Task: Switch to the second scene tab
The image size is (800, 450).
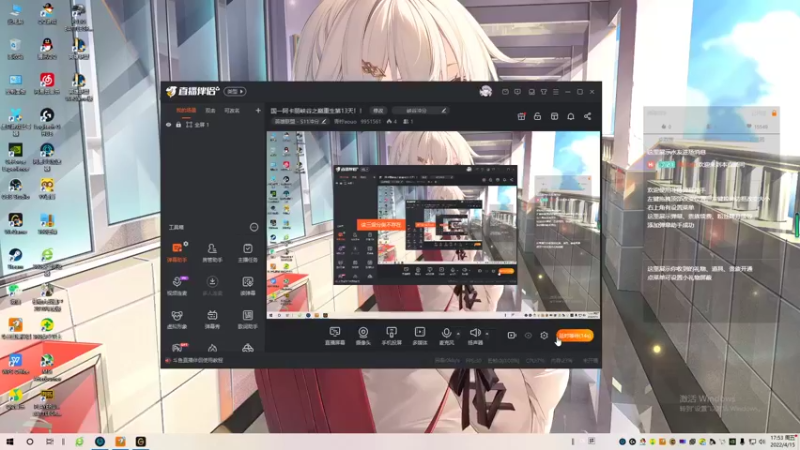Action: (x=210, y=110)
